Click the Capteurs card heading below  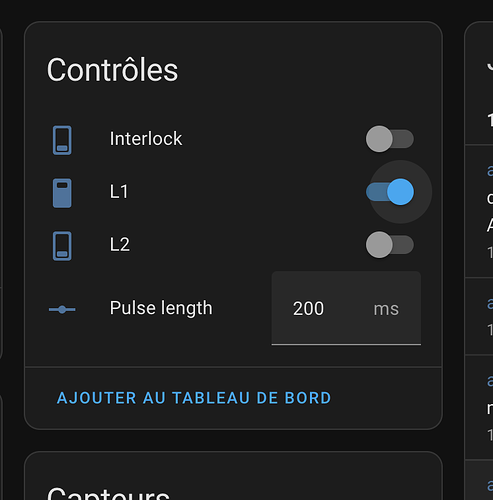pos(108,493)
